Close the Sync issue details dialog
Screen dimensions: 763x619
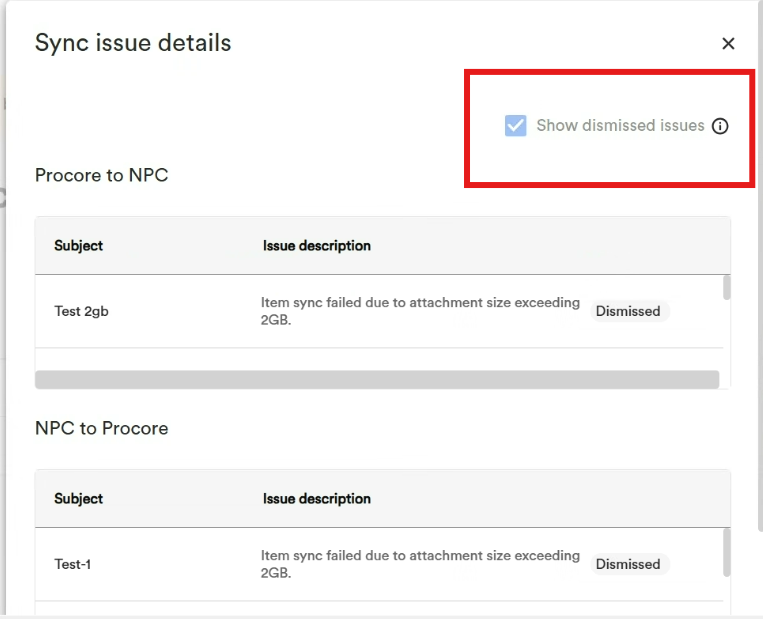[728, 43]
